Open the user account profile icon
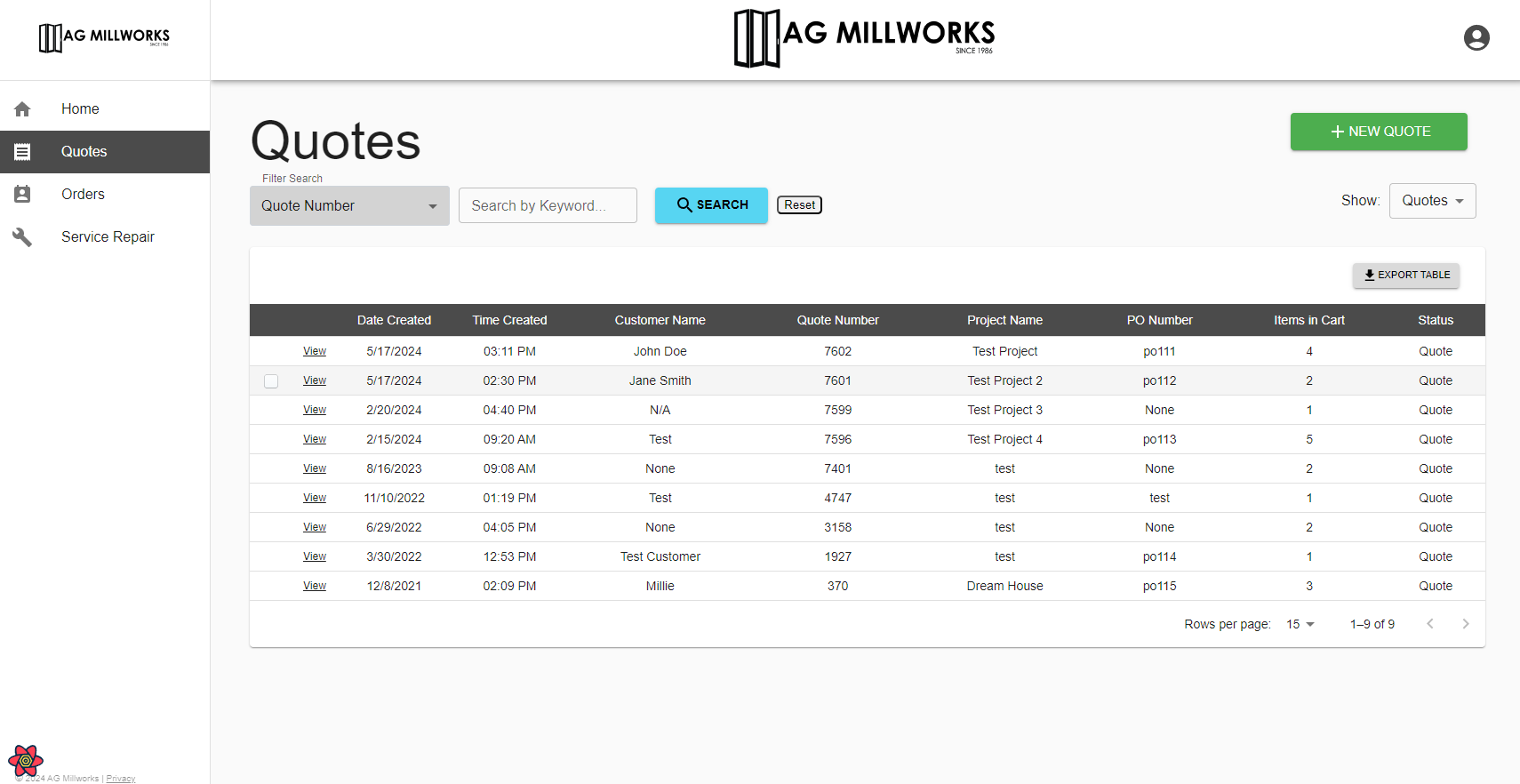 [1476, 38]
